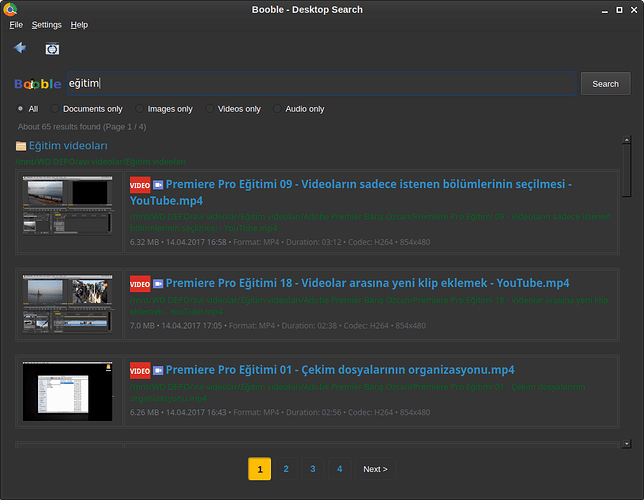Image resolution: width=644 pixels, height=500 pixels.
Task: Click the Booble app icon in title bar
Action: tap(10, 9)
